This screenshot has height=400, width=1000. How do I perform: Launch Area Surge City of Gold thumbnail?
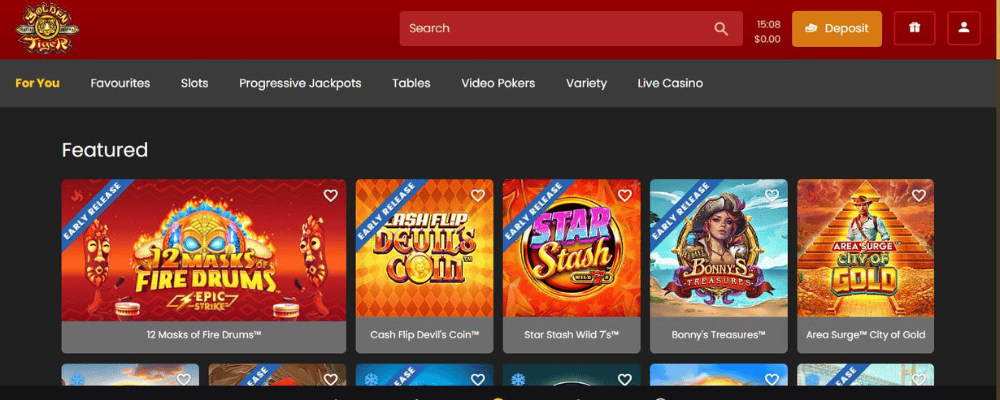coord(865,250)
